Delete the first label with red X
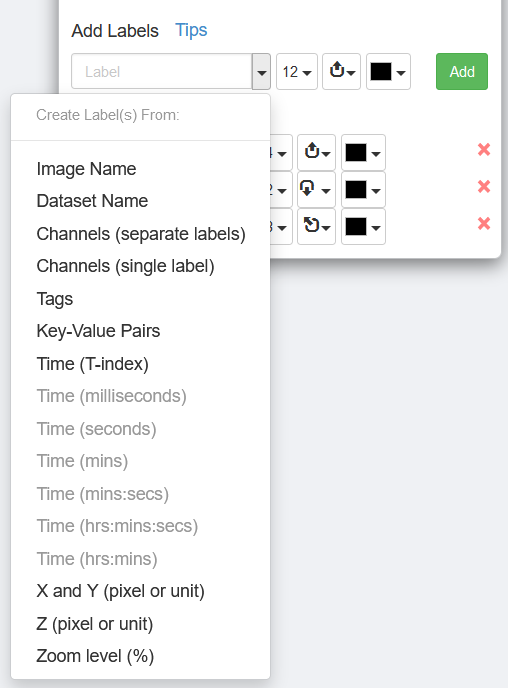Viewport: 508px width, 688px height. coord(484,150)
